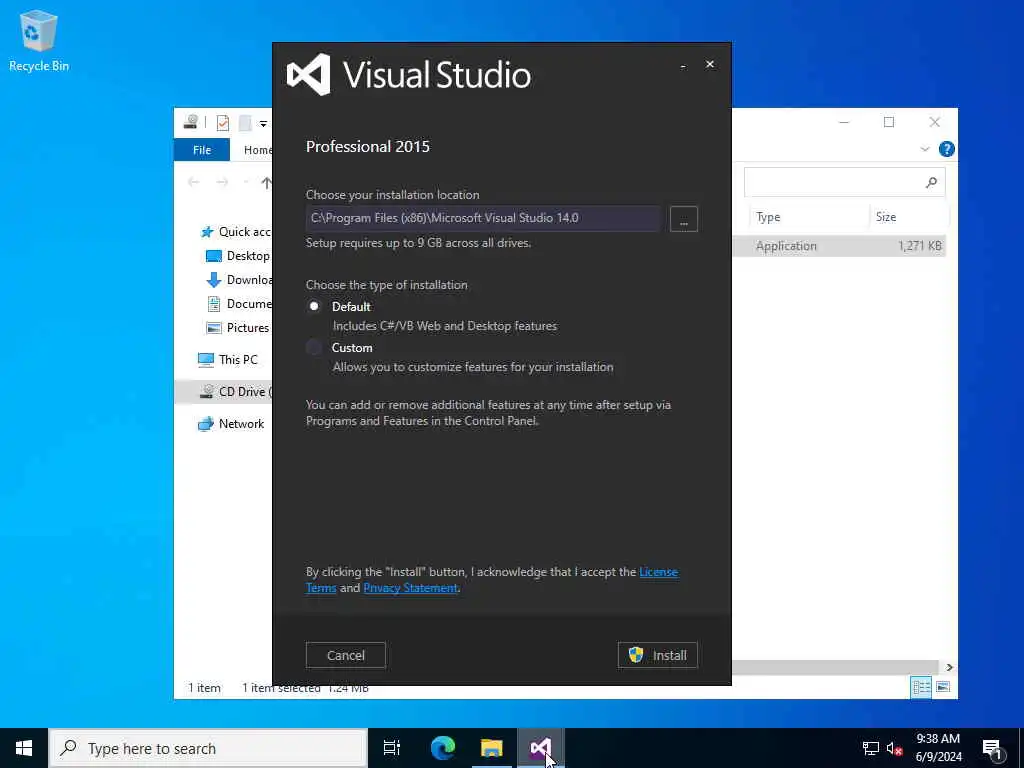Screen dimensions: 1024x768
Task: Click the Cancel button in setup
Action: [345, 655]
